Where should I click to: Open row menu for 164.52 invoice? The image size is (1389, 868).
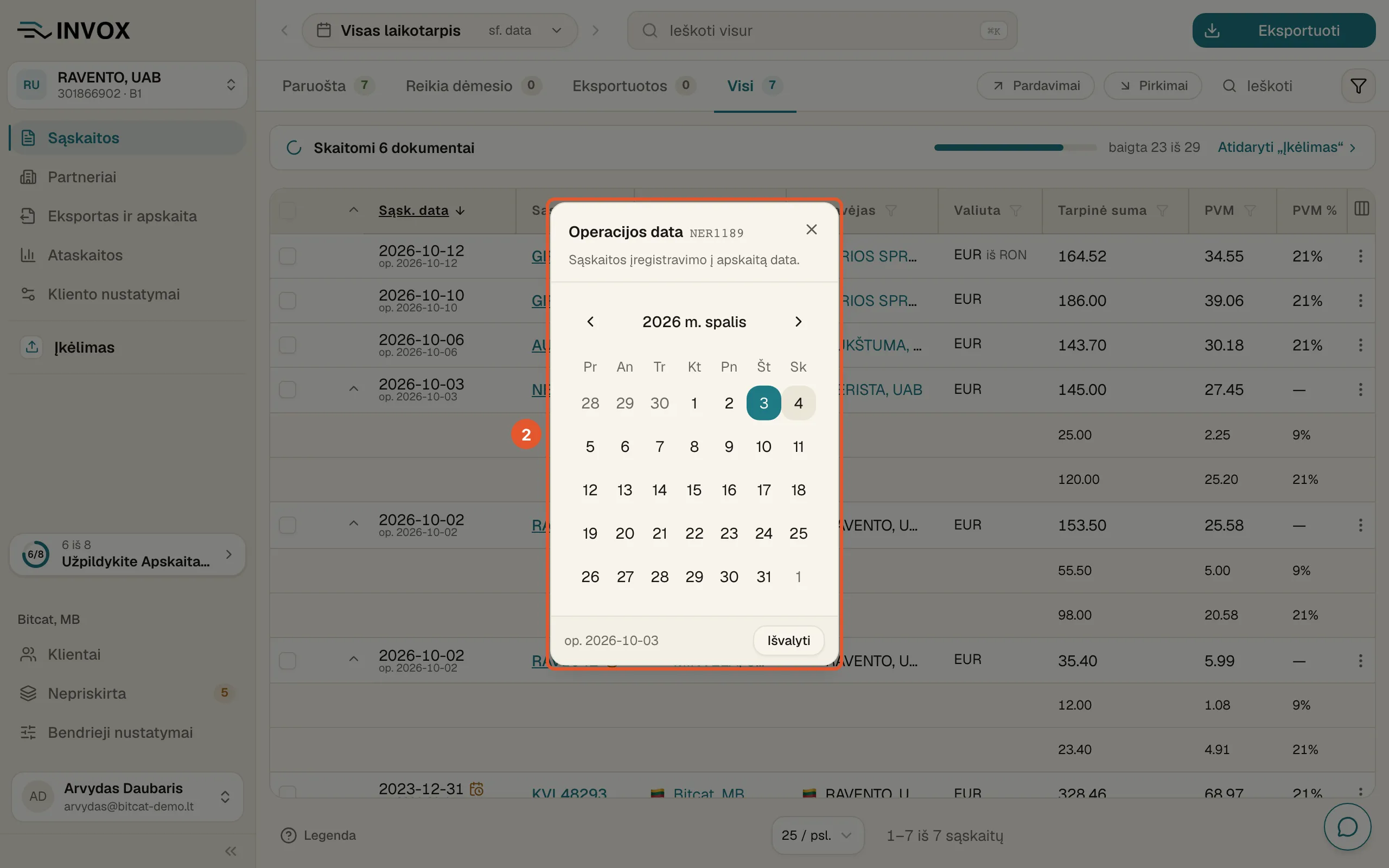[x=1360, y=256]
